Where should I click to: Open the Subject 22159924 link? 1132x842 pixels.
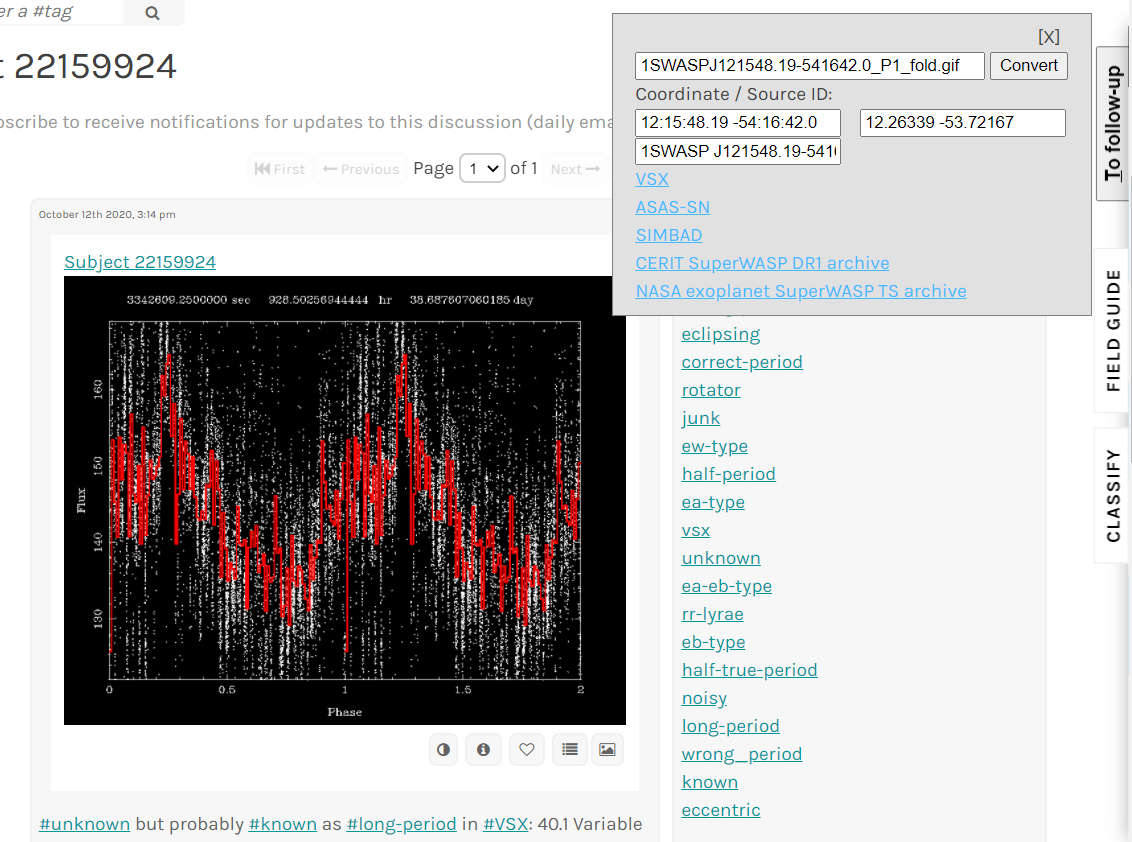[x=140, y=262]
